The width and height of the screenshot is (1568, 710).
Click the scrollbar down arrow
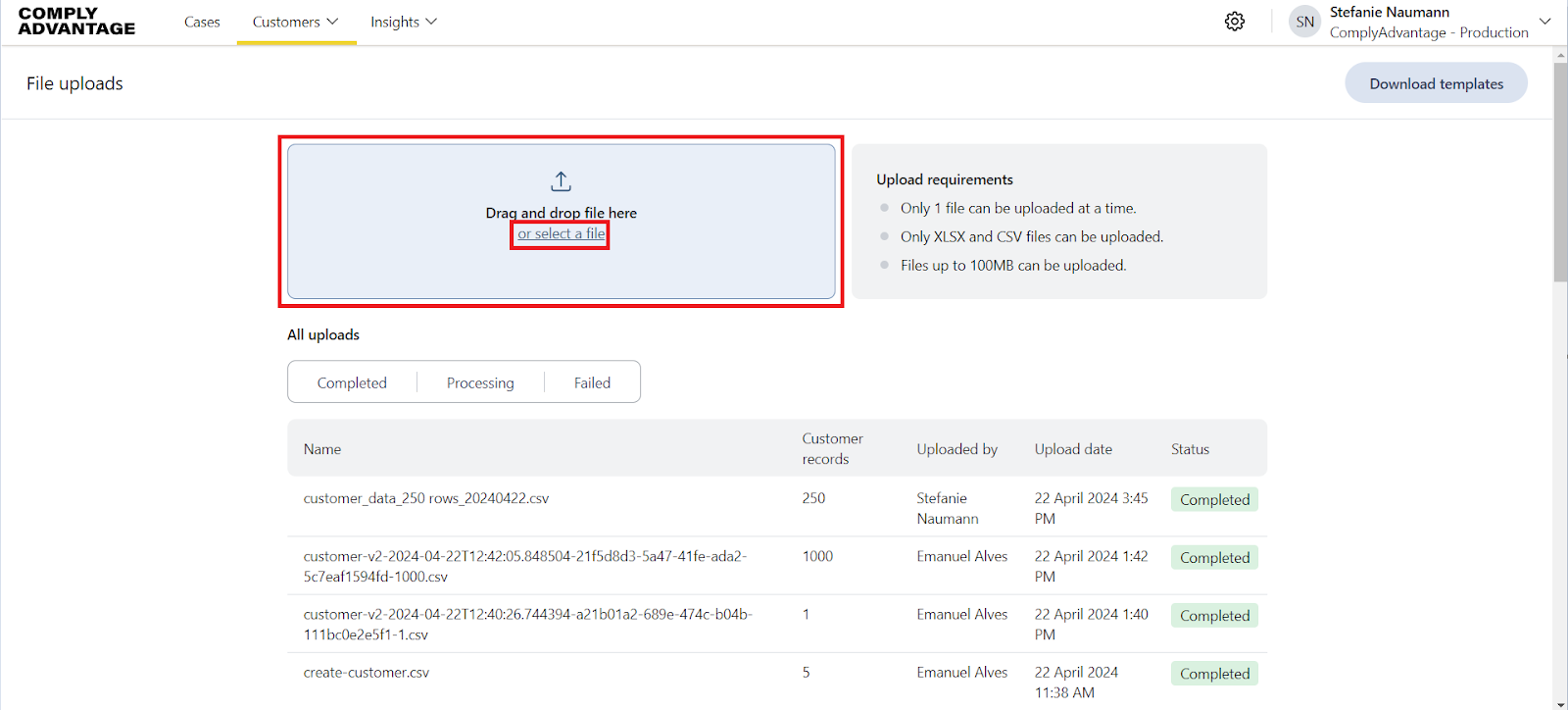coord(1560,703)
